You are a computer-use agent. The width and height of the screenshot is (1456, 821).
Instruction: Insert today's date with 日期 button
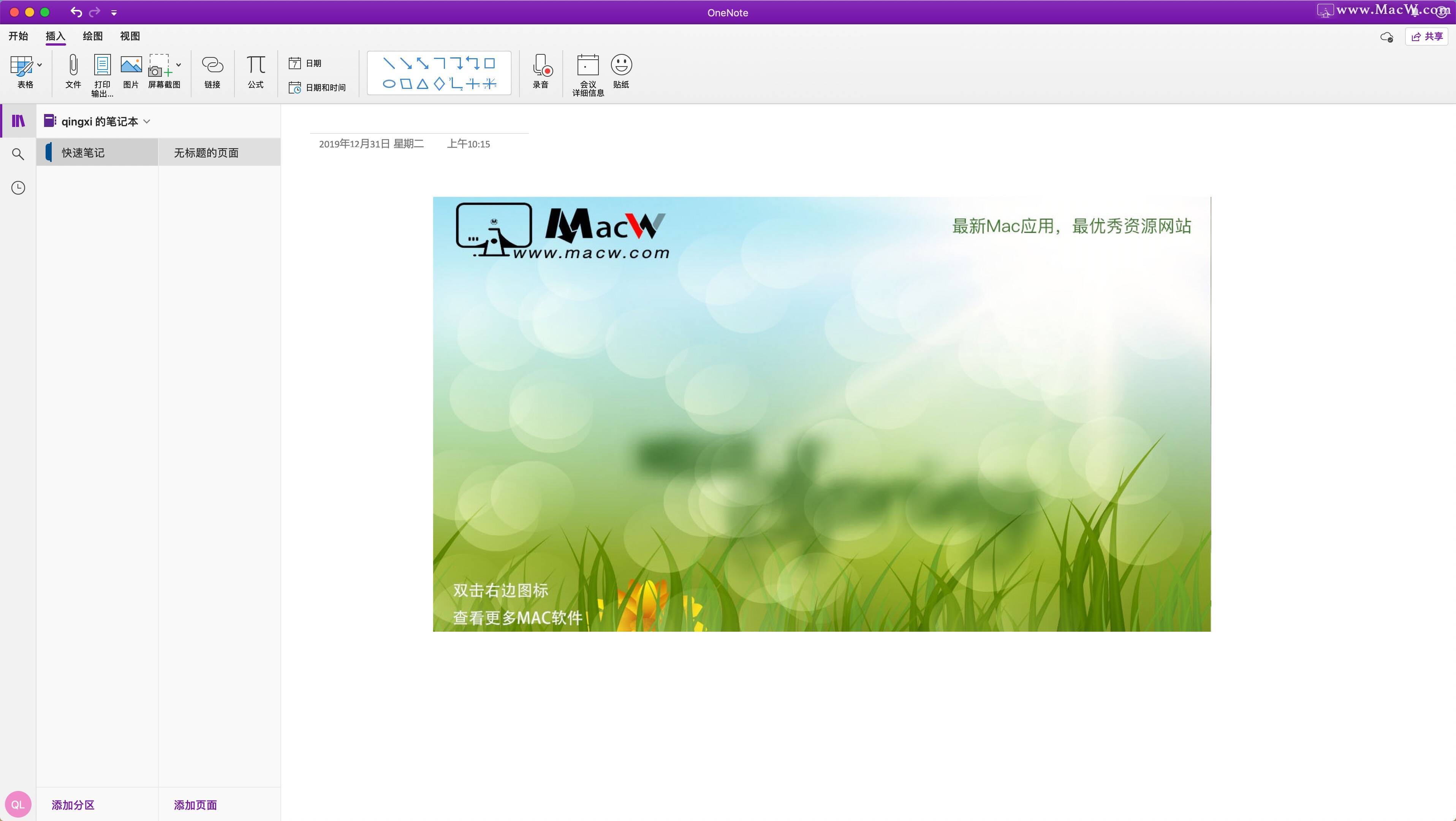click(305, 63)
